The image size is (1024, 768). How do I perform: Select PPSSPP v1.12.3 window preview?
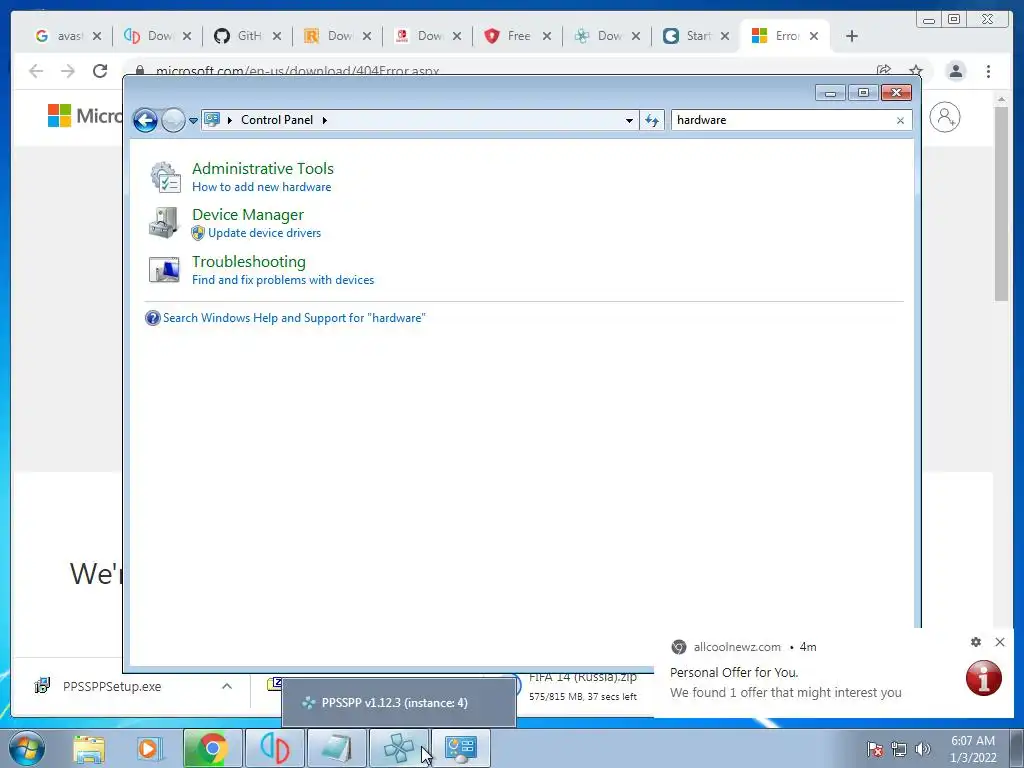pyautogui.click(x=399, y=703)
